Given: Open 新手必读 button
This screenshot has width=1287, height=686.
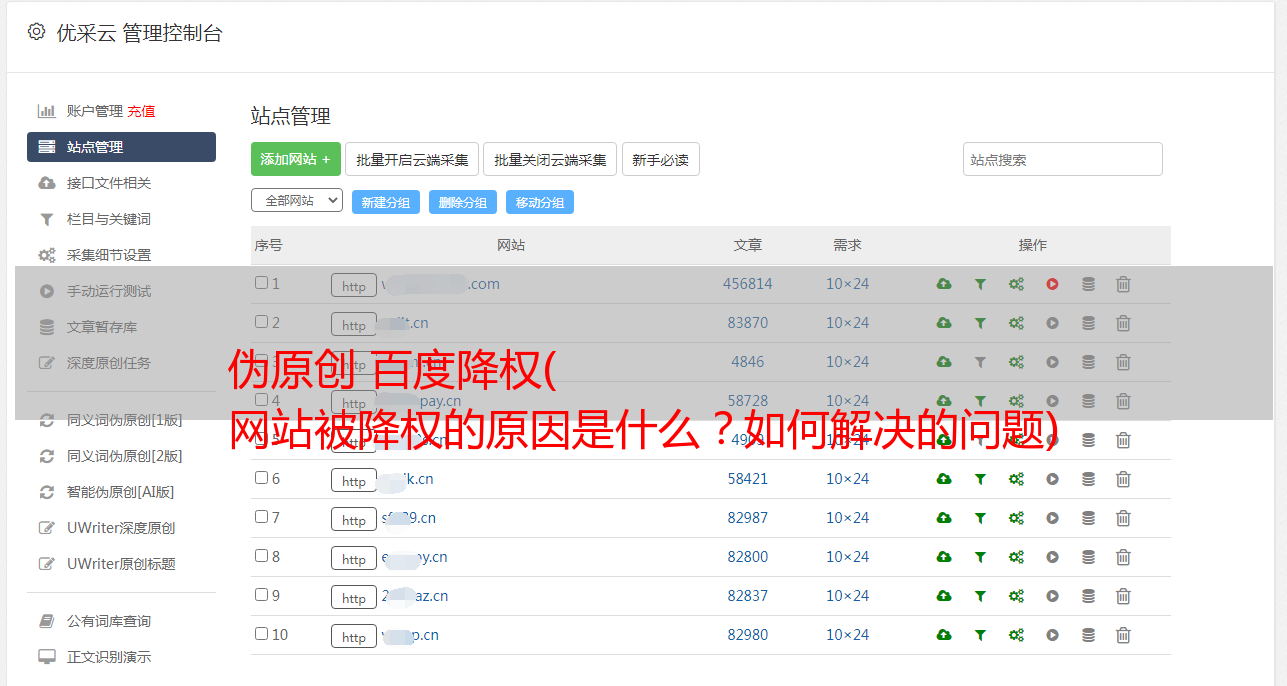Looking at the screenshot, I should [660, 159].
